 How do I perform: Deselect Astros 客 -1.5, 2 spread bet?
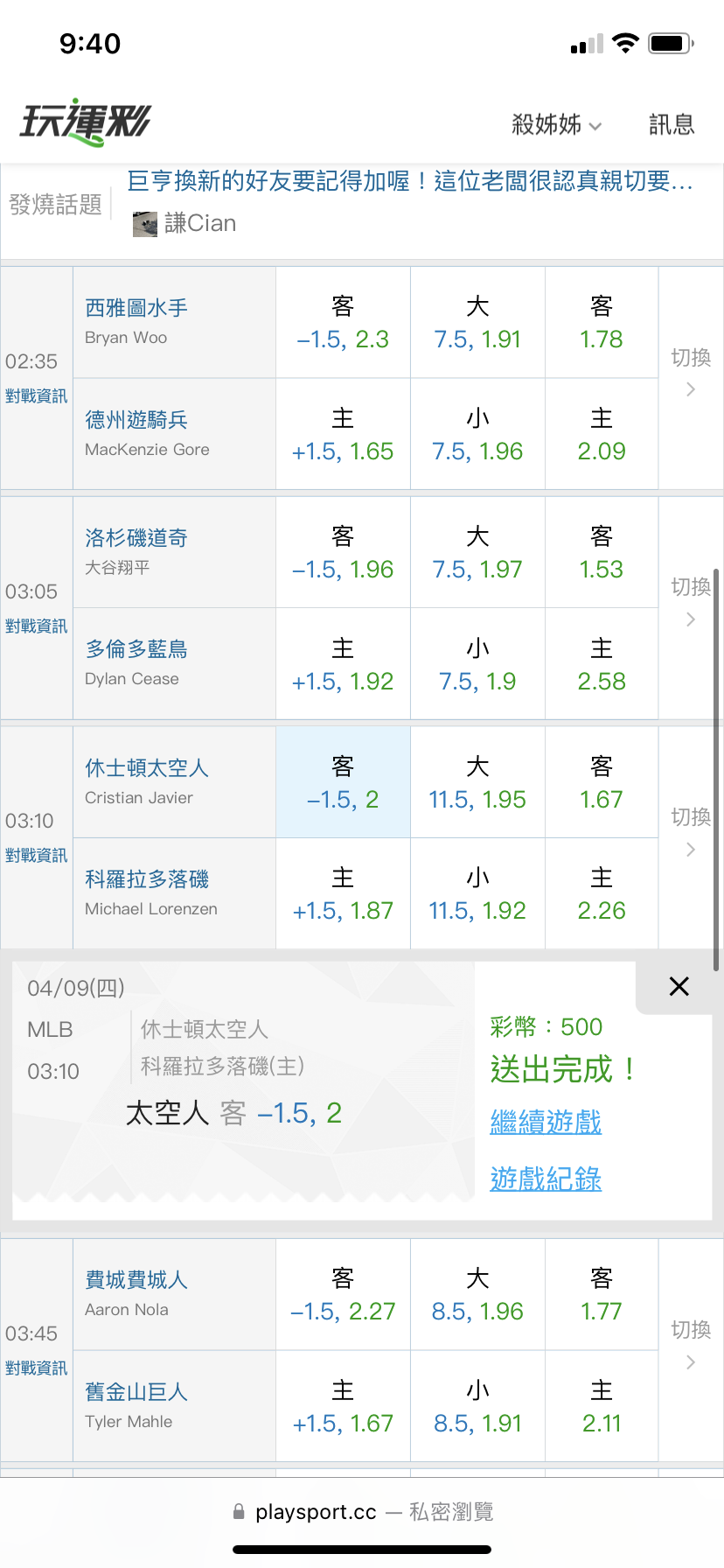(343, 783)
